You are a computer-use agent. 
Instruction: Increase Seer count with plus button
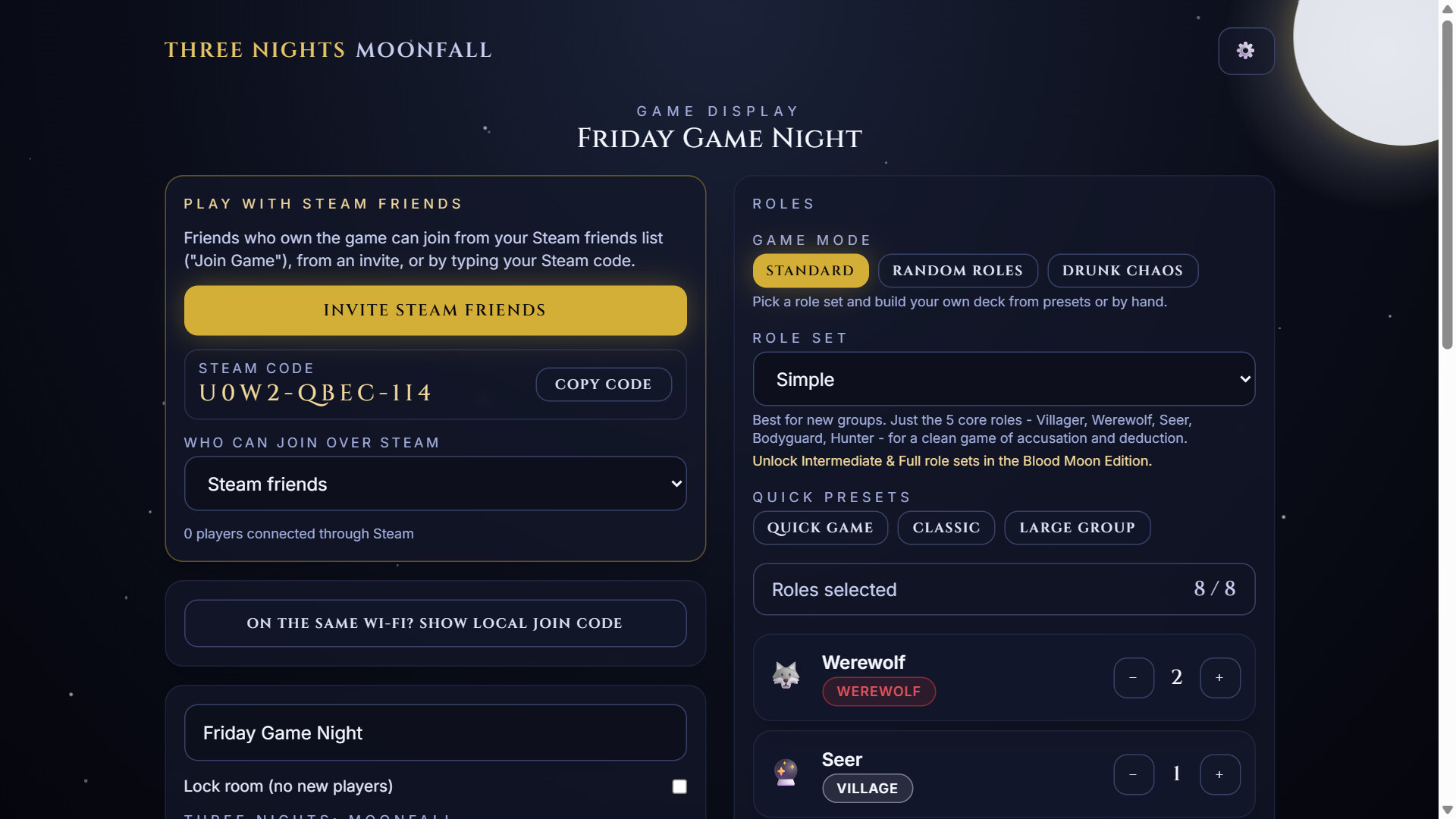(1219, 774)
